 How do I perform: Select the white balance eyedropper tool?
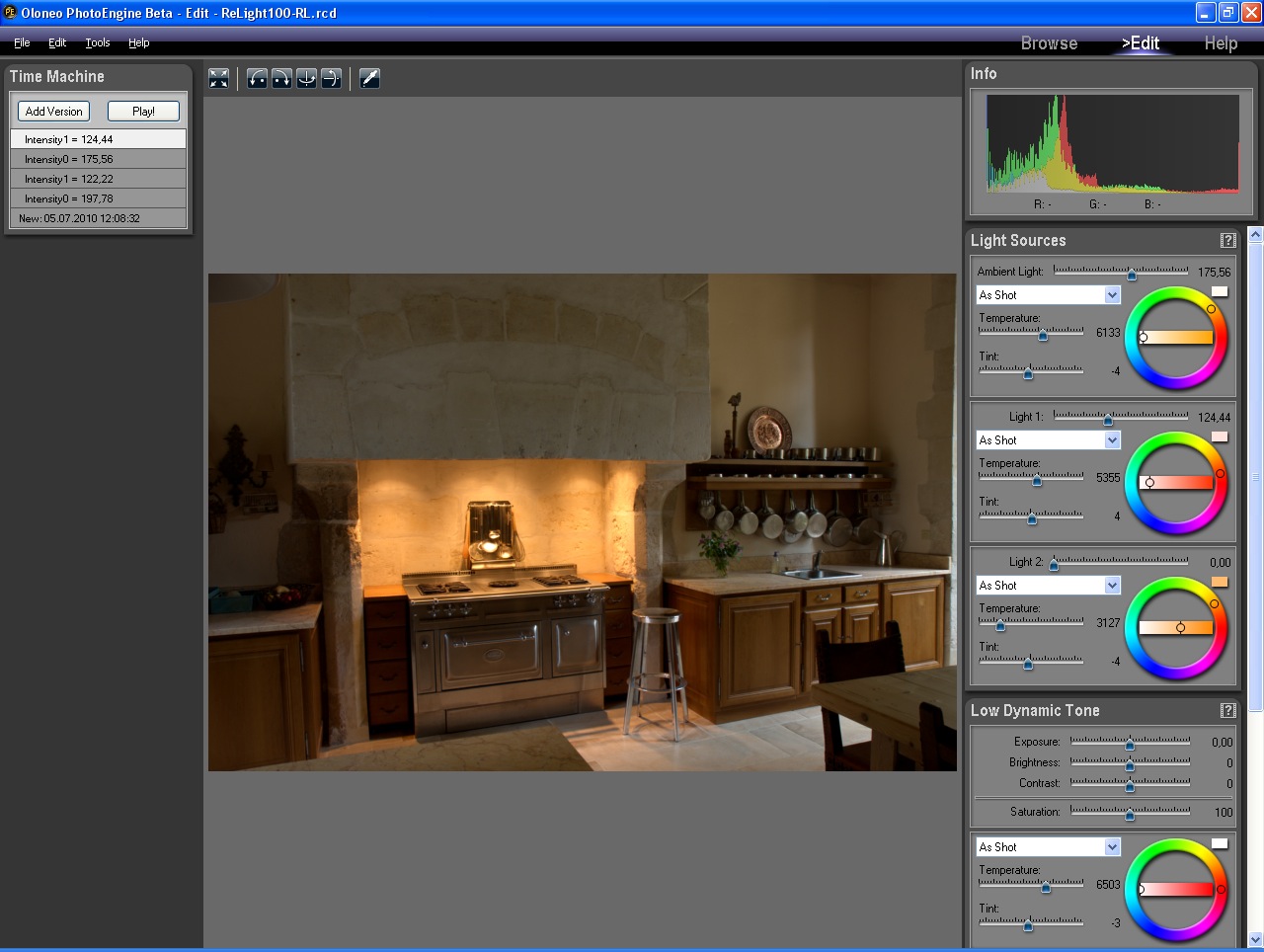369,78
